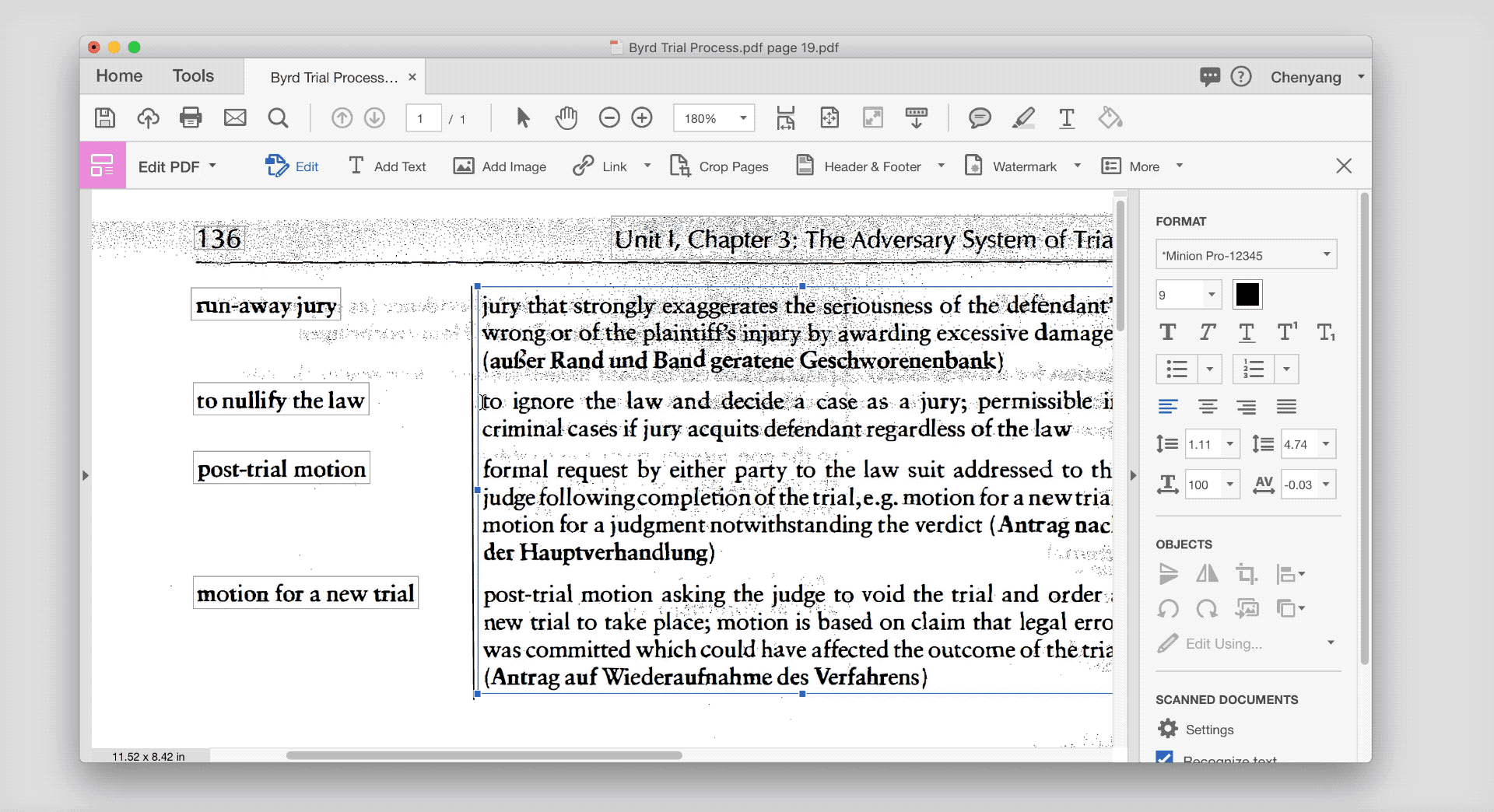Open the Header & Footer menu

[870, 166]
